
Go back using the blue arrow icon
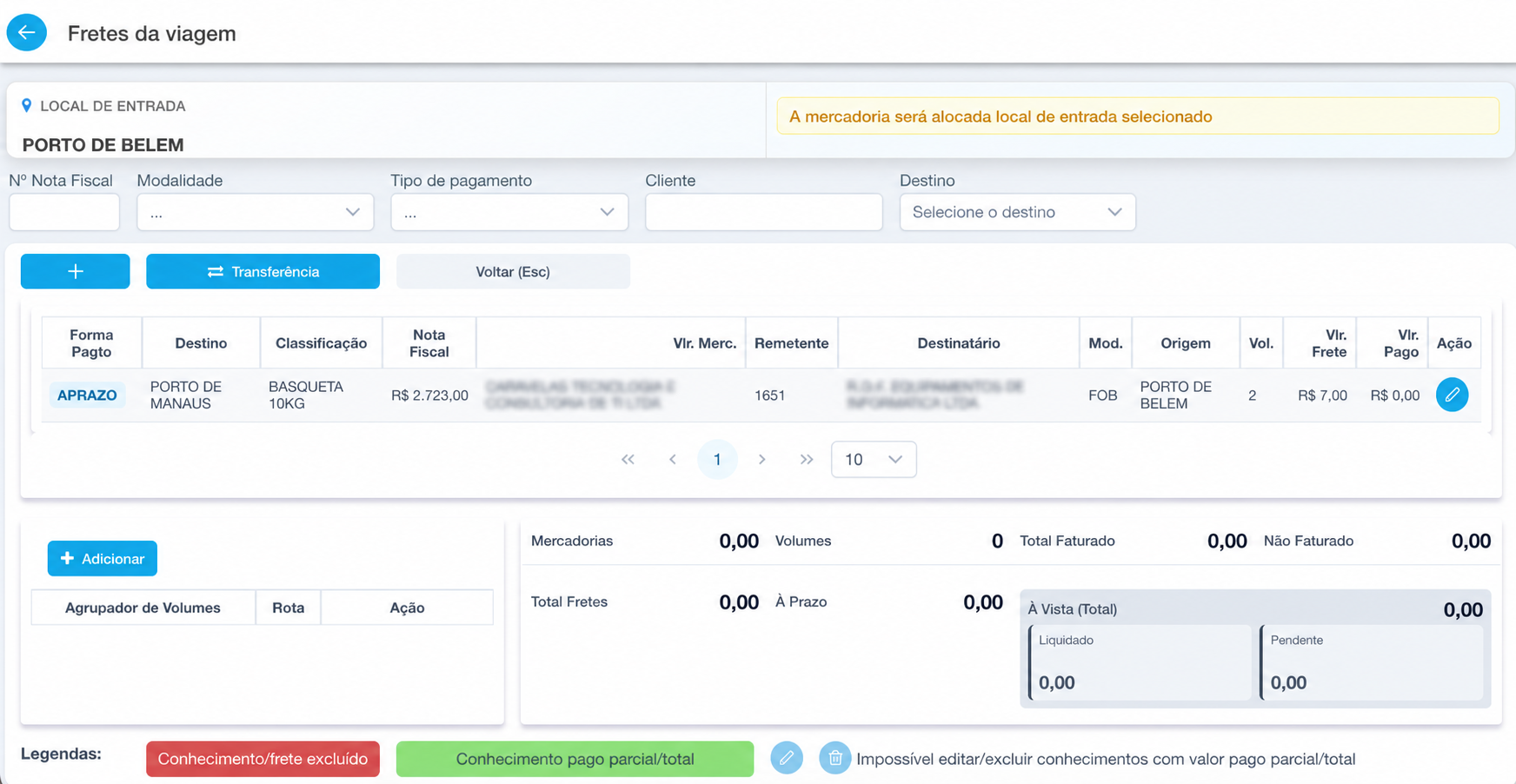27,33
